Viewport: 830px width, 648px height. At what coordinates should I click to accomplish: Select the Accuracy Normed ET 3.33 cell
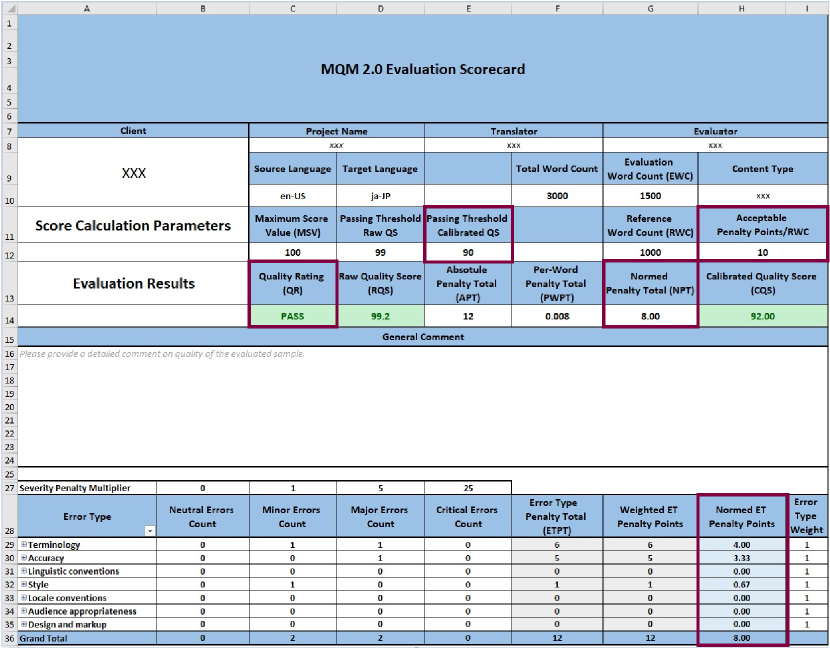click(741, 557)
